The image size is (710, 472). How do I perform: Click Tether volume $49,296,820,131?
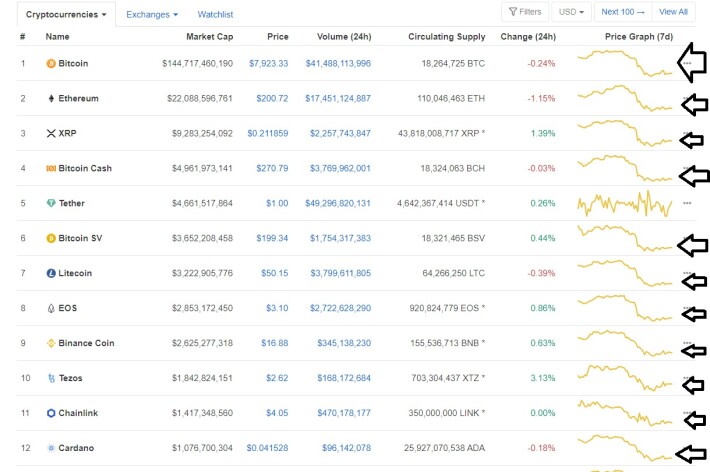[x=338, y=203]
